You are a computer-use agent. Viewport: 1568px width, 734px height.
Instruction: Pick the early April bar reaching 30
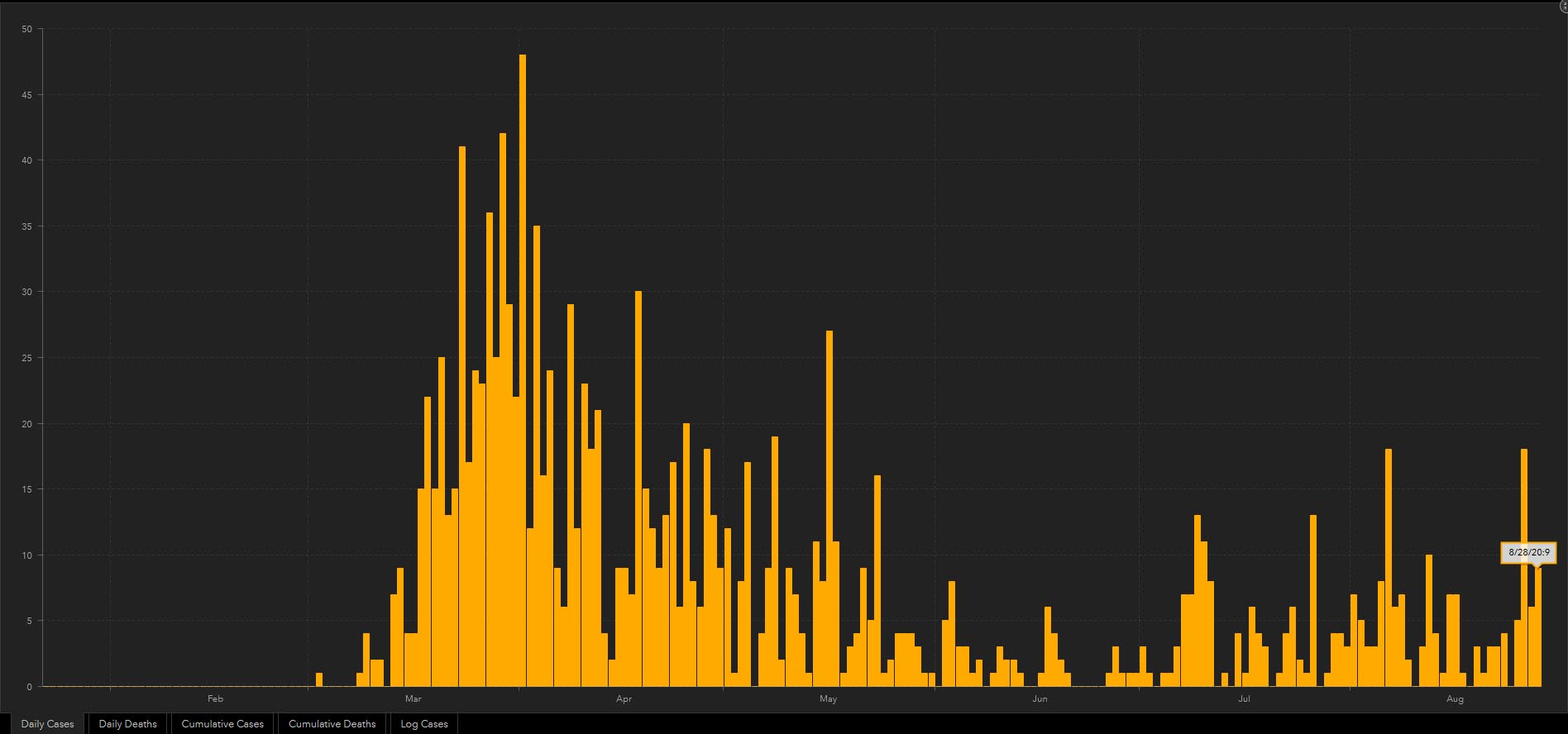coord(638,489)
